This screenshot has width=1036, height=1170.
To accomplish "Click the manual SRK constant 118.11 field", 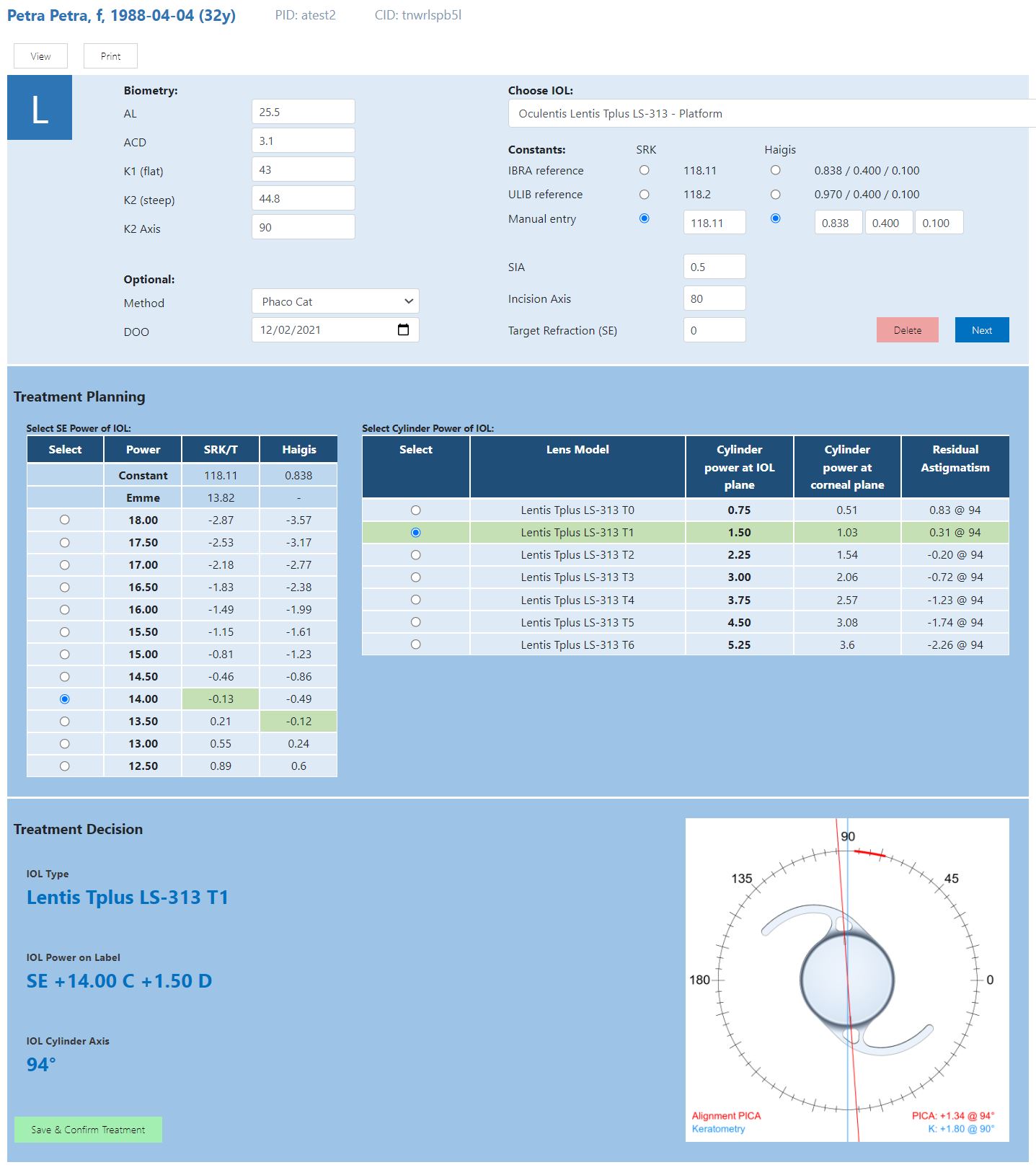I will [x=714, y=223].
